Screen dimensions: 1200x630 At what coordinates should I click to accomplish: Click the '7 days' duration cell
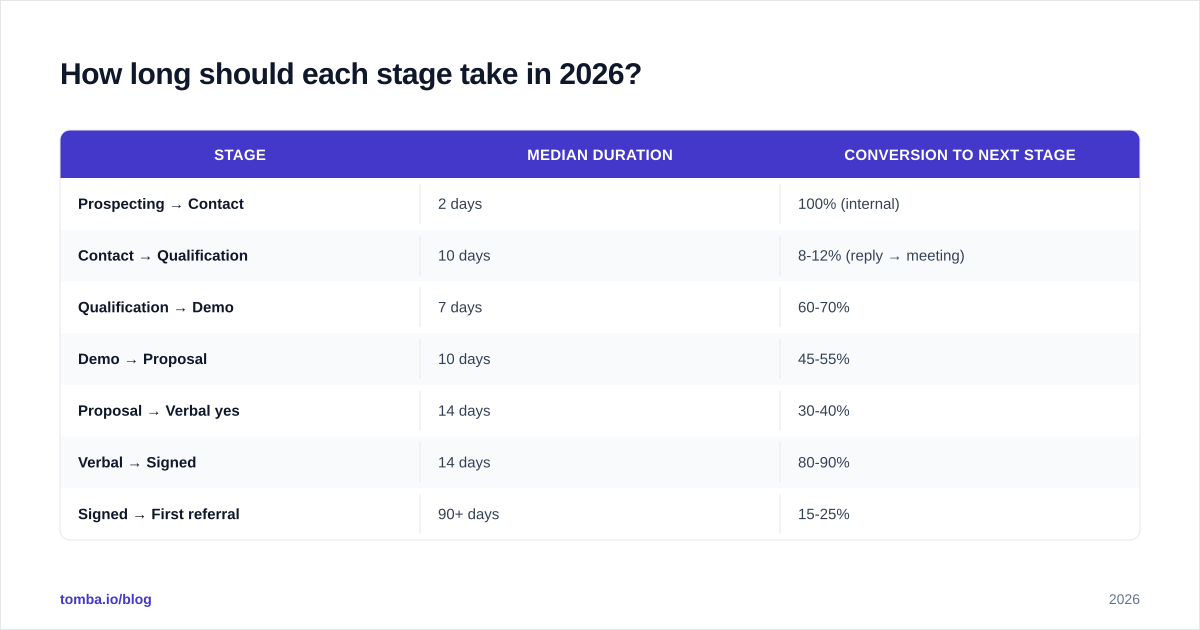point(600,308)
